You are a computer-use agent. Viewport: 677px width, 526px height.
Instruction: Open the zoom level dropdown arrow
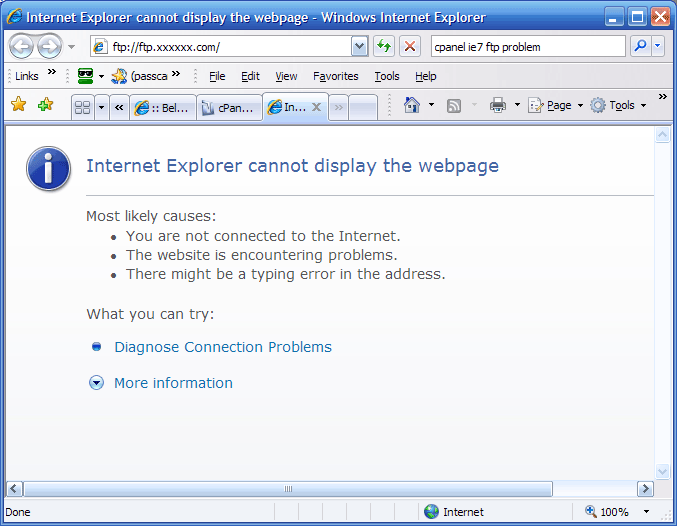pyautogui.click(x=646, y=512)
